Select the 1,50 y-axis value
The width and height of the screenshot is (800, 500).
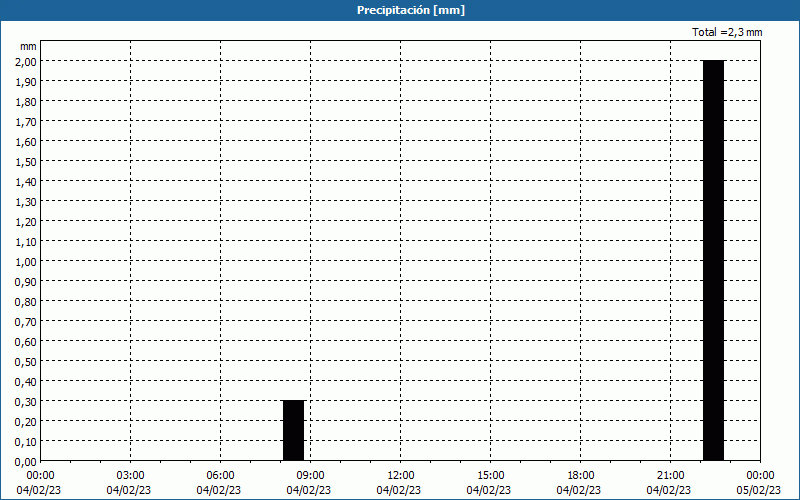tap(27, 162)
